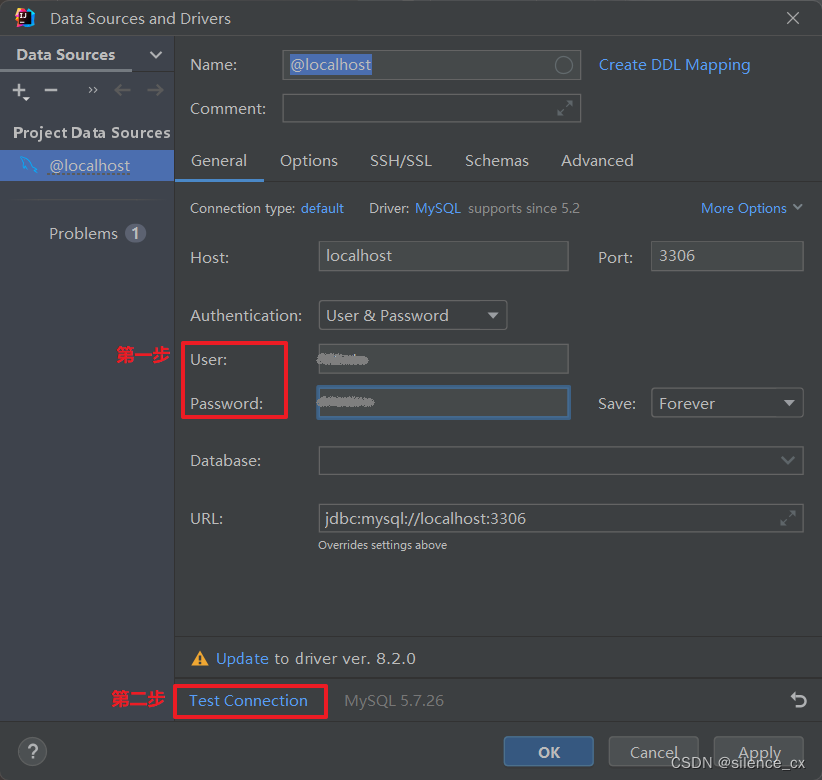Open the Advanced tab
The image size is (822, 780).
[597, 160]
